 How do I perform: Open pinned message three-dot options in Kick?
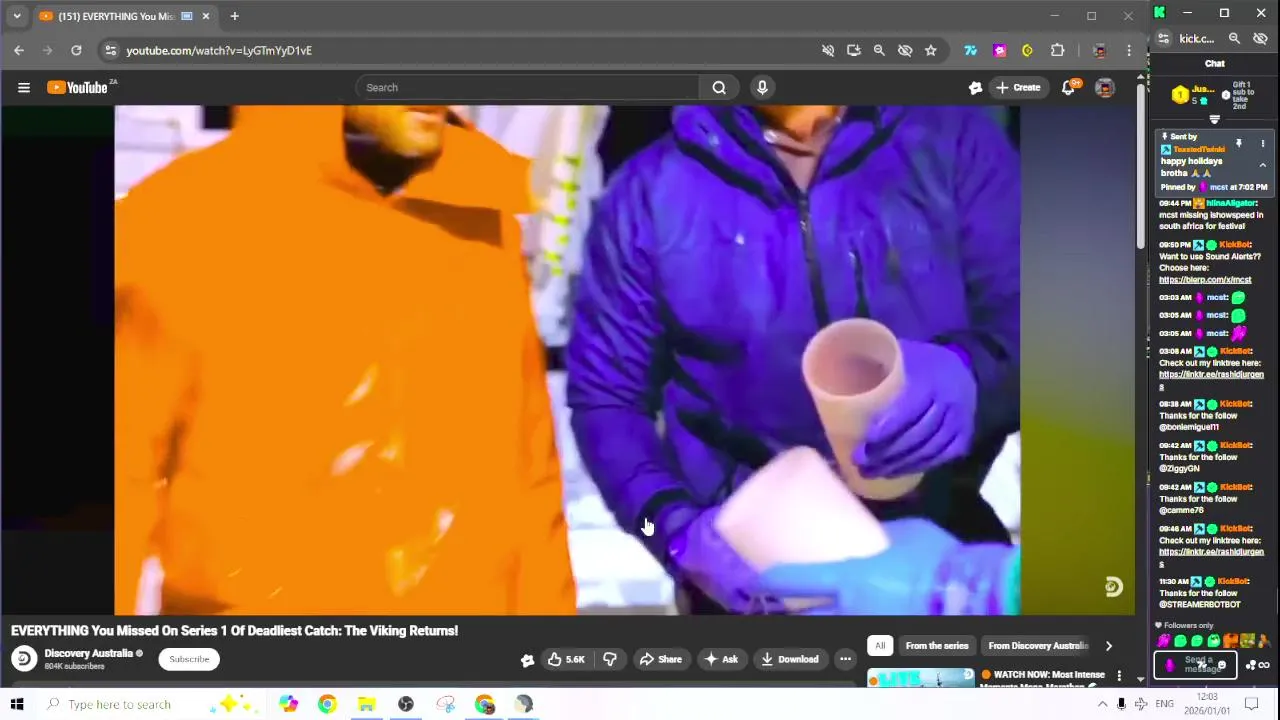tap(1262, 145)
